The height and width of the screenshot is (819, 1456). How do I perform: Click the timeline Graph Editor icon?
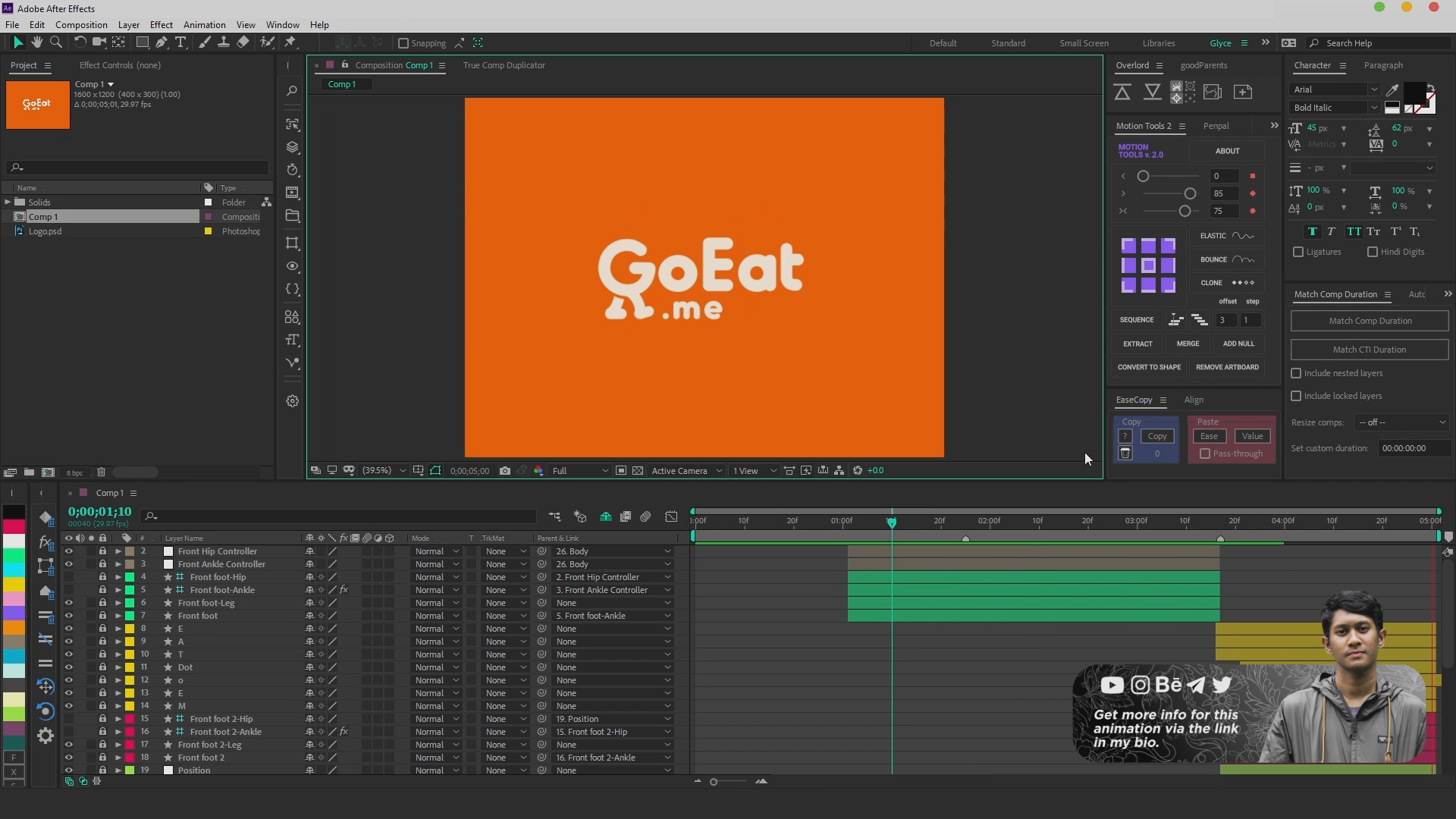coord(671,517)
